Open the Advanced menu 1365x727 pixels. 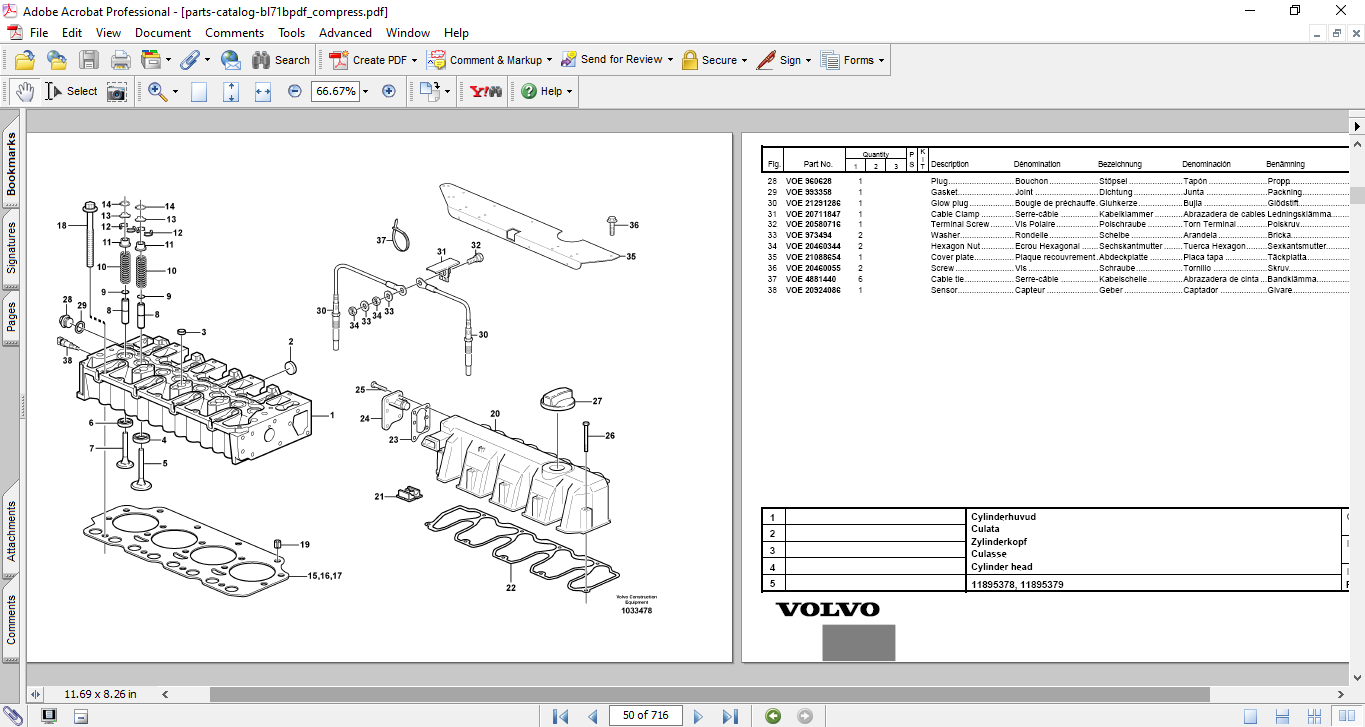coord(345,33)
